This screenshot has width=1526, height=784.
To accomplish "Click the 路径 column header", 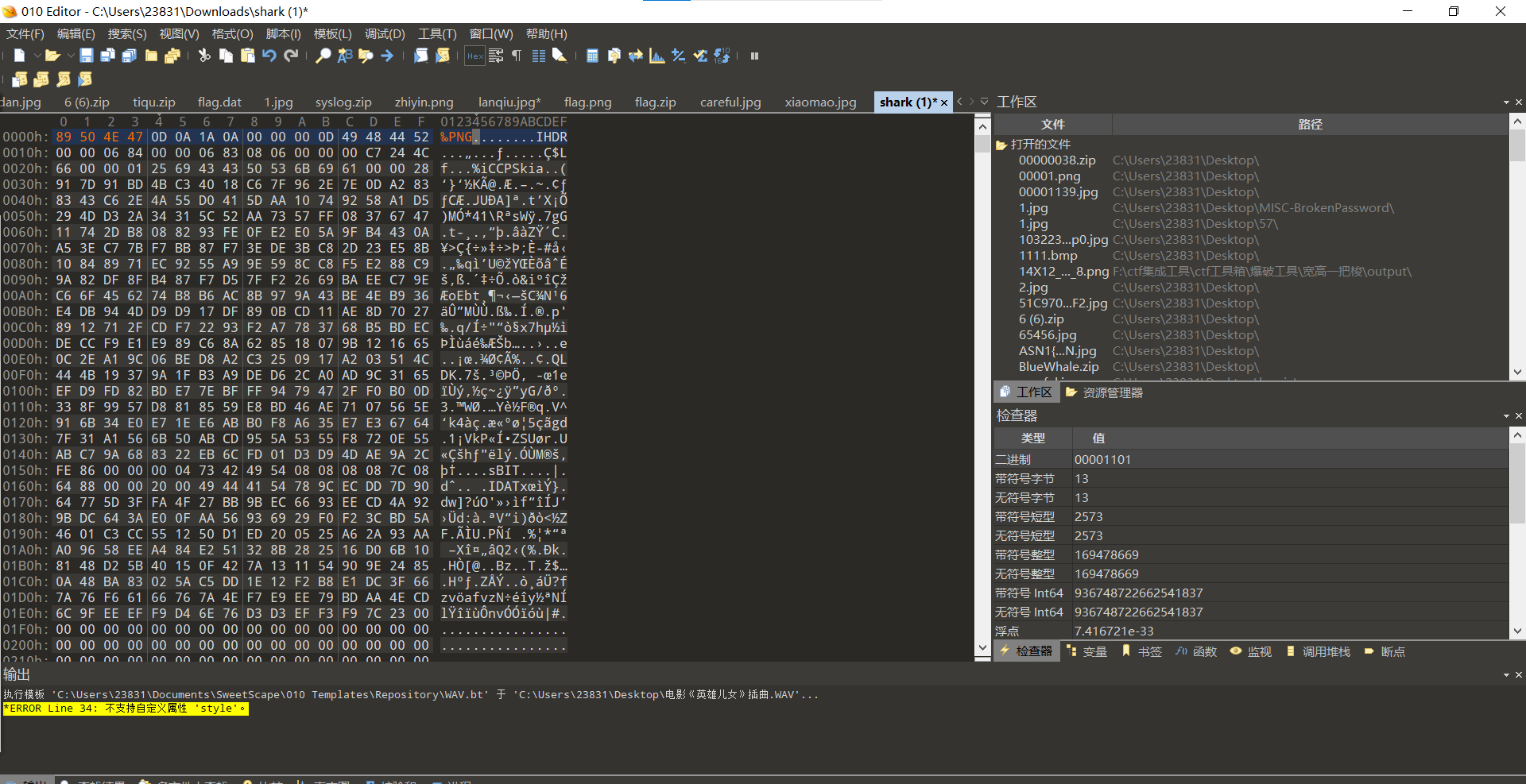I will [1310, 125].
